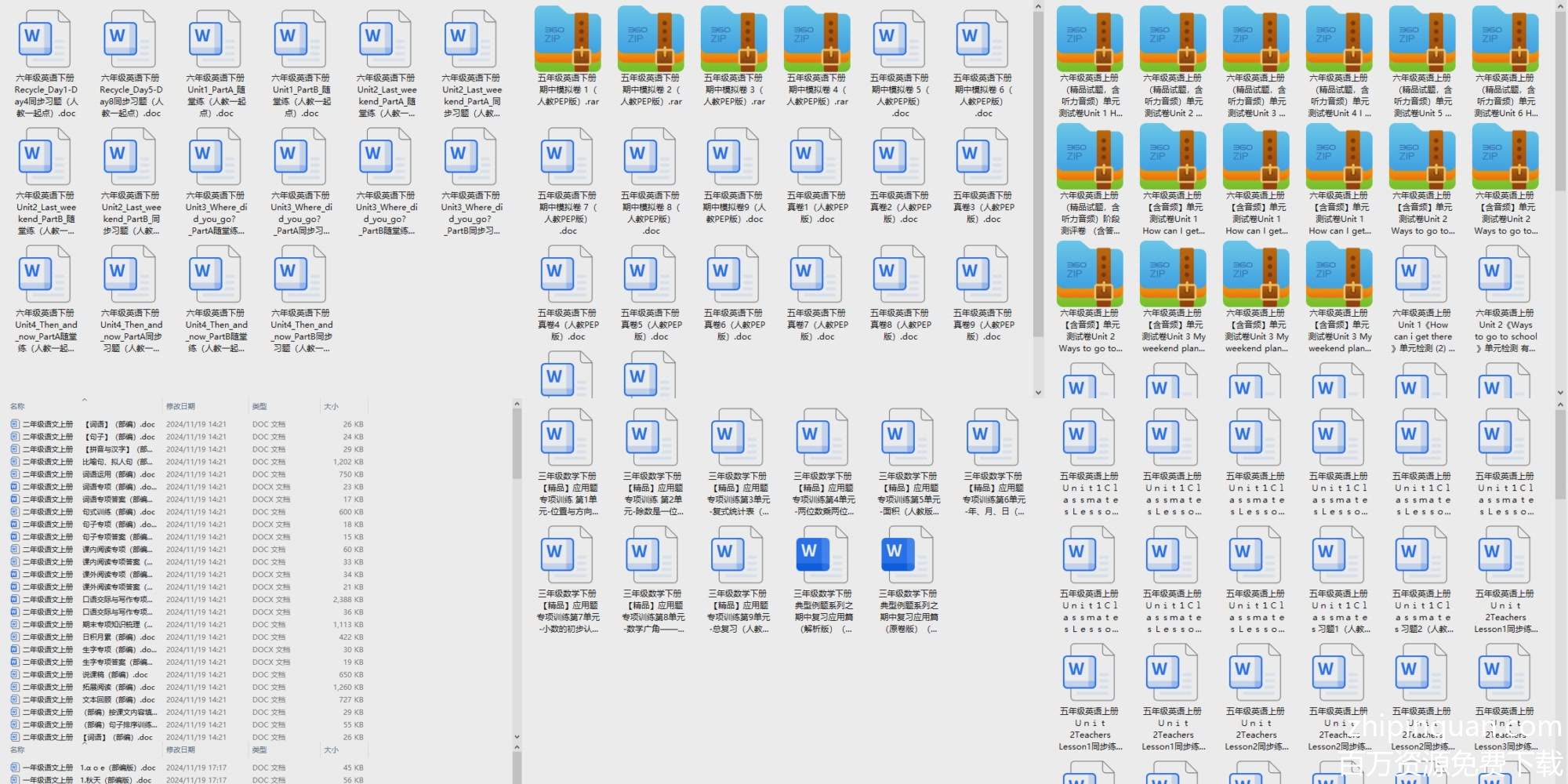Open 三年级数学下册 期中复习应用题（原卷版）document

tap(907, 557)
